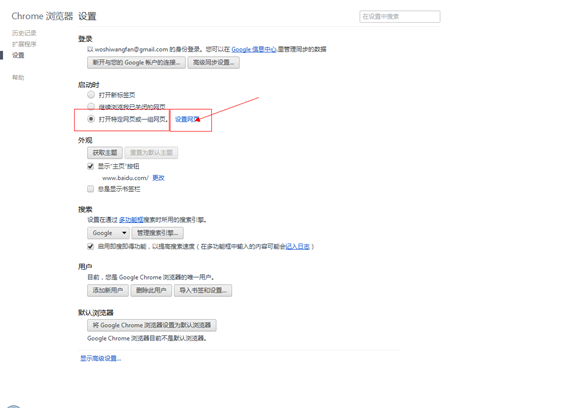Select 打开新标签页 radio option
Screen dimensions: 576x408
click(x=91, y=95)
